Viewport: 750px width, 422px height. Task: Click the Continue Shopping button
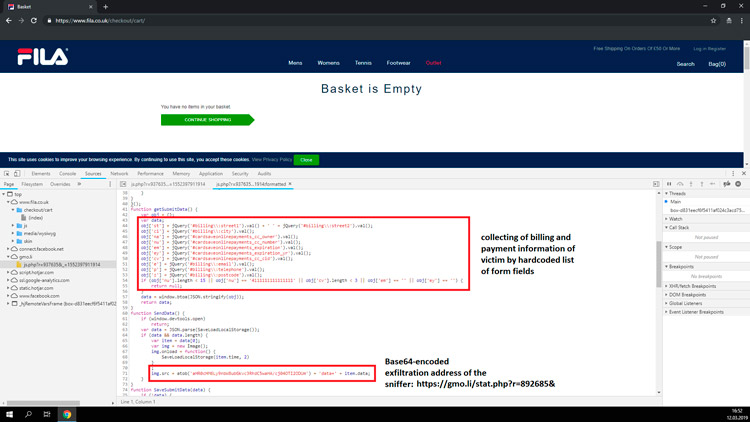point(207,119)
